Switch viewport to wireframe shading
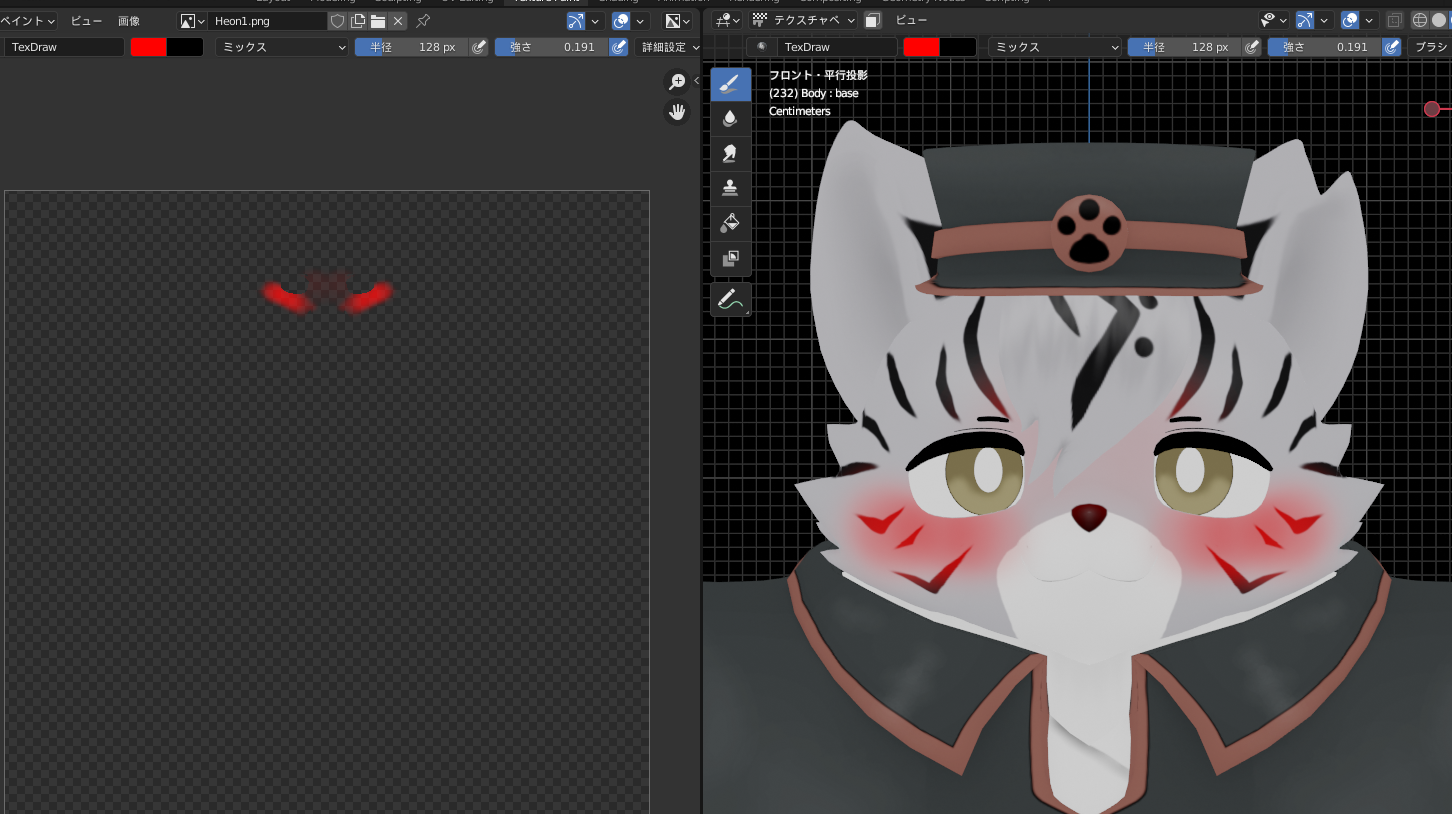This screenshot has height=814, width=1452. [x=1420, y=20]
